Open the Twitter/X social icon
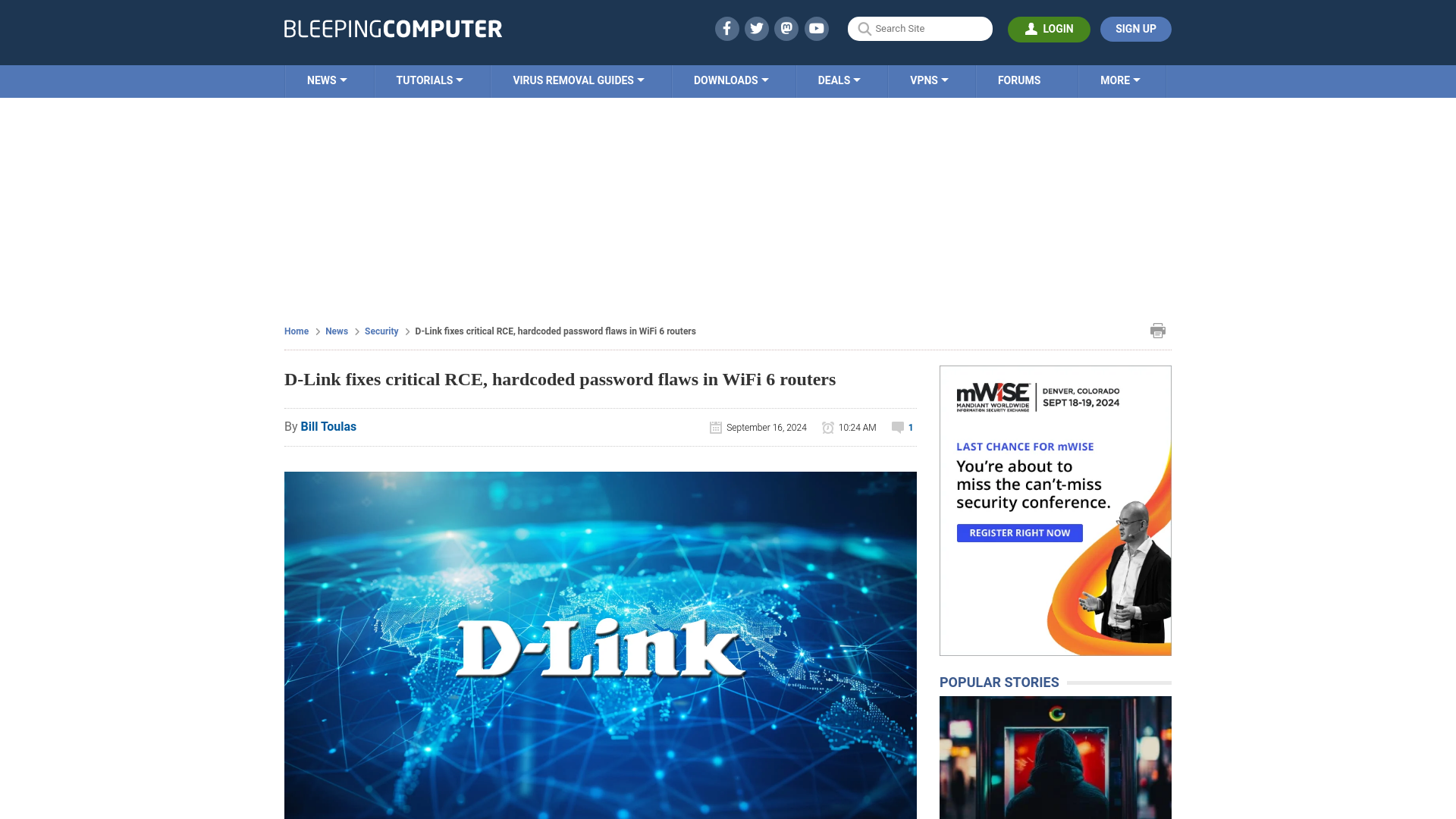 point(756,28)
